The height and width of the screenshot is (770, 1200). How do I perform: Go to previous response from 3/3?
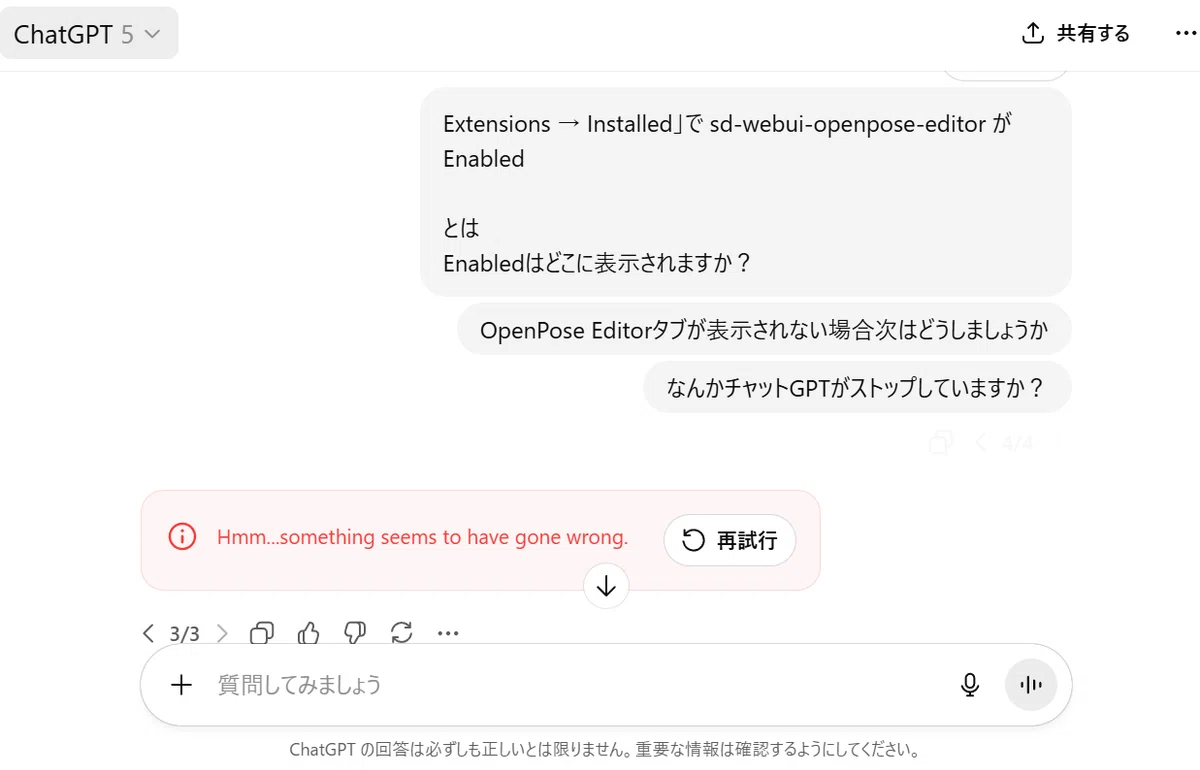[149, 633]
